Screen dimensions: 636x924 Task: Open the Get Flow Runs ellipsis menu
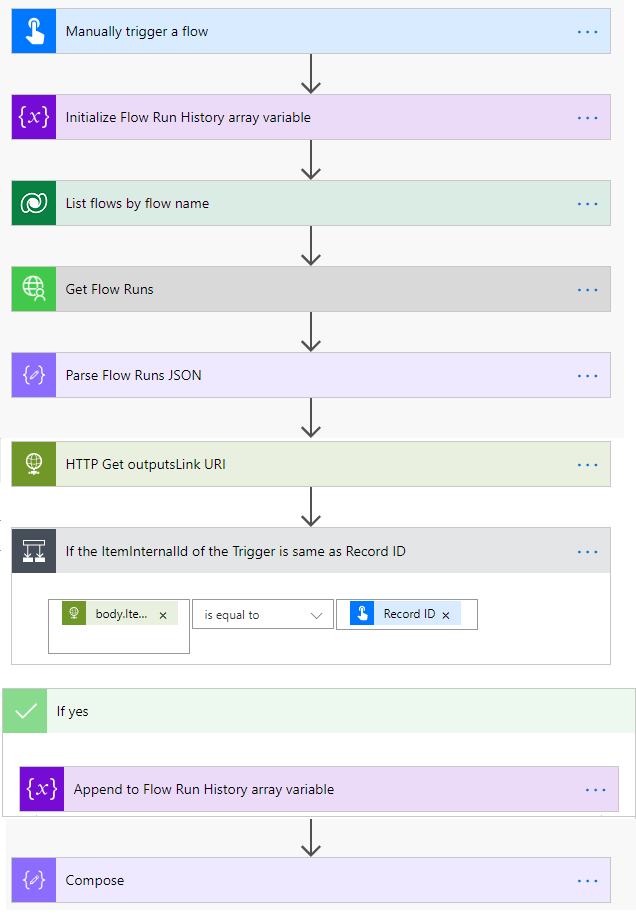[587, 289]
